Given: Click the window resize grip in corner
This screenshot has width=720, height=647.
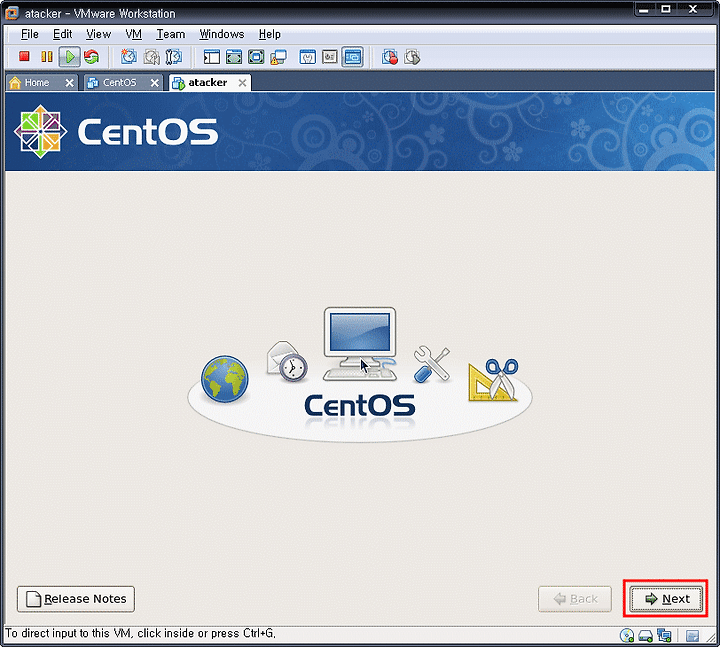Looking at the screenshot, I should coord(711,637).
